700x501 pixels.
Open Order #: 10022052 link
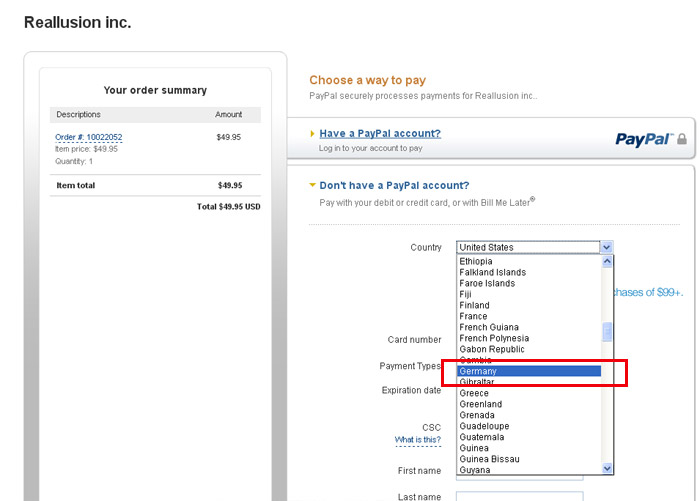pos(88,137)
